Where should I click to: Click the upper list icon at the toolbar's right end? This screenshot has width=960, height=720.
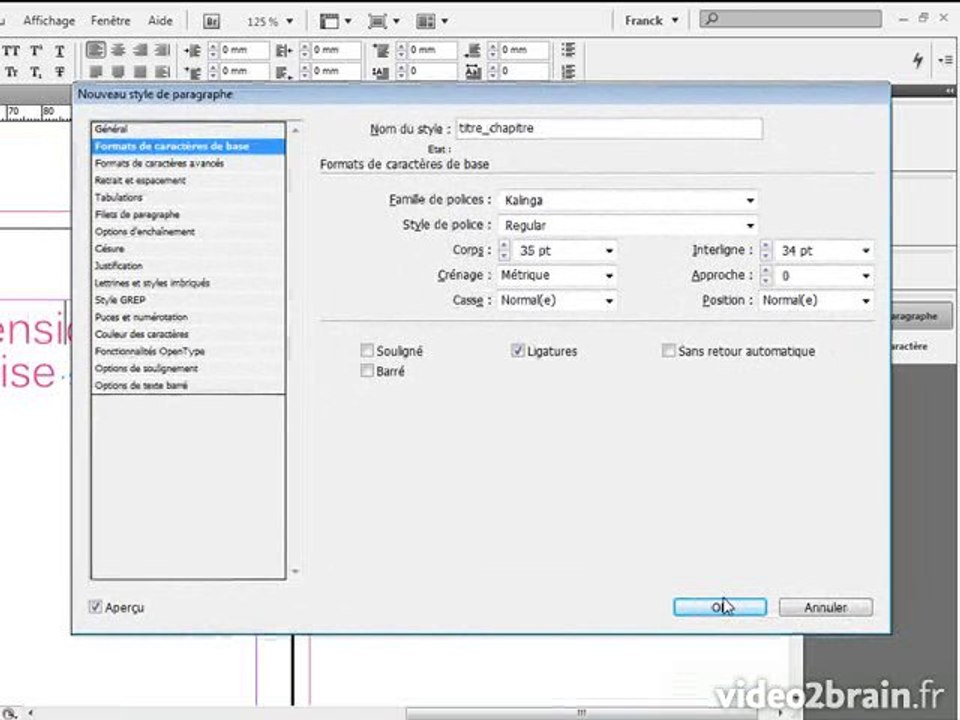[568, 50]
